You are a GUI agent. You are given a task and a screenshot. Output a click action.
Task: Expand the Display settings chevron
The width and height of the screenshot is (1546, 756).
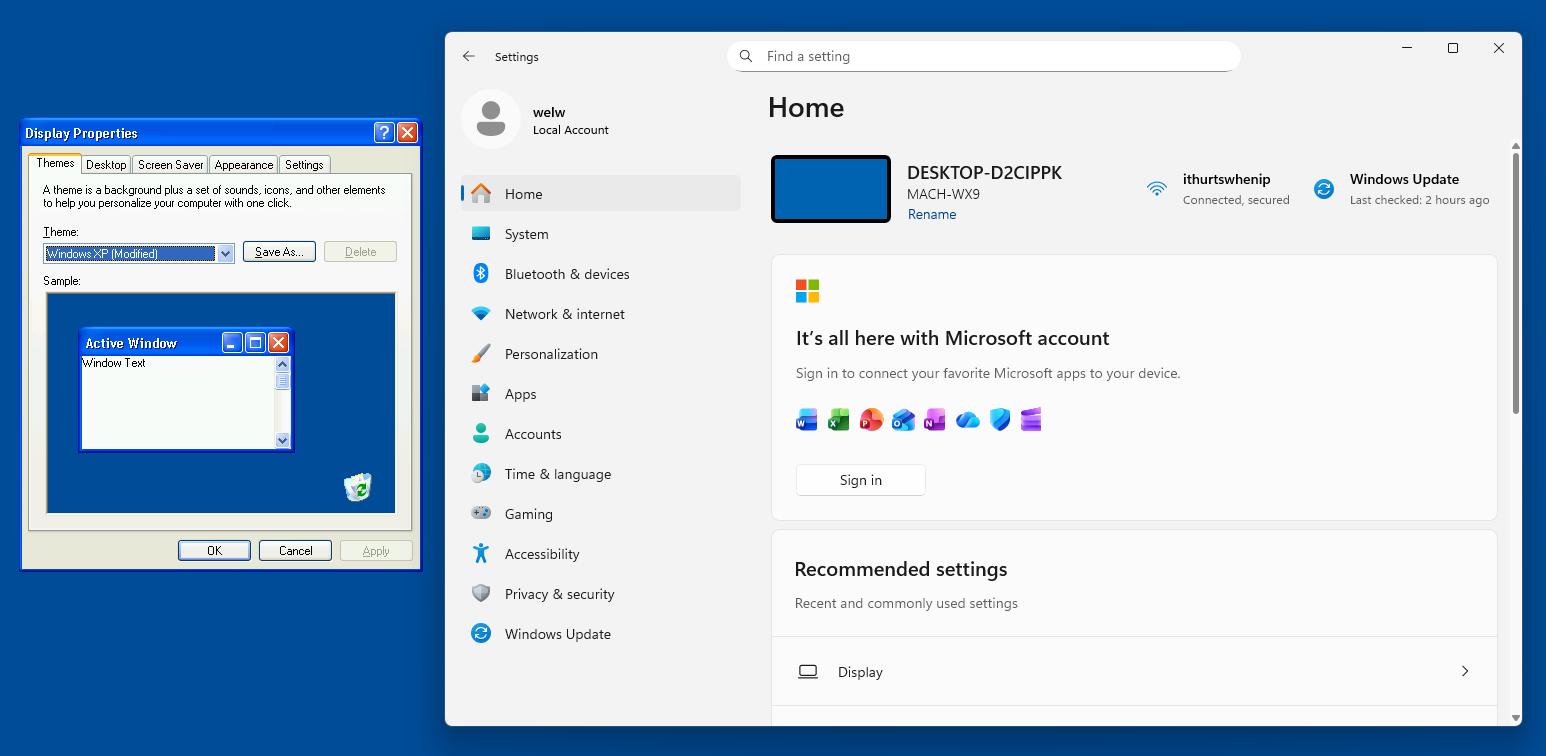pyautogui.click(x=1464, y=672)
